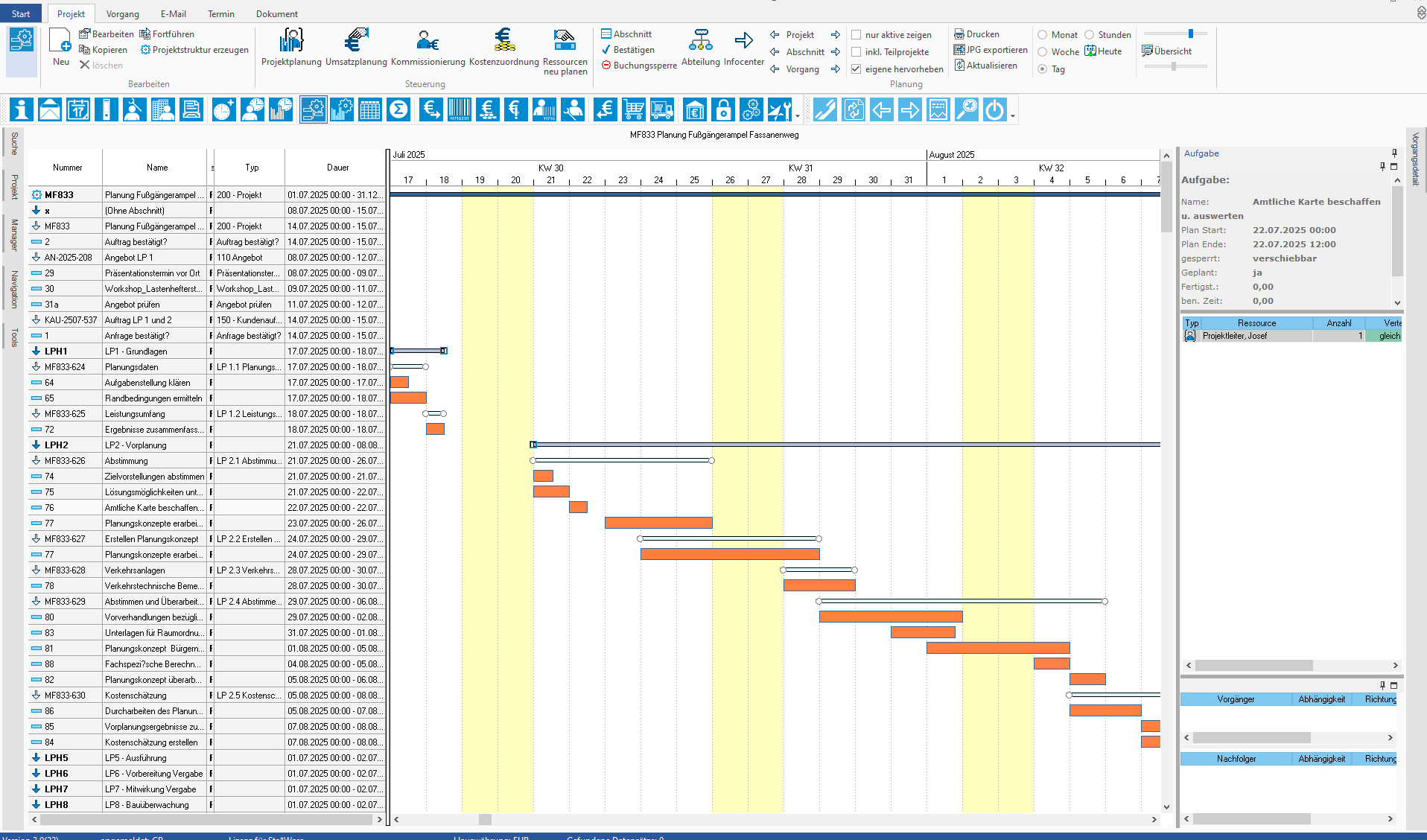The height and width of the screenshot is (840, 1427).
Task: Enable 'nur aktive zeigen' checkbox
Action: [x=856, y=35]
